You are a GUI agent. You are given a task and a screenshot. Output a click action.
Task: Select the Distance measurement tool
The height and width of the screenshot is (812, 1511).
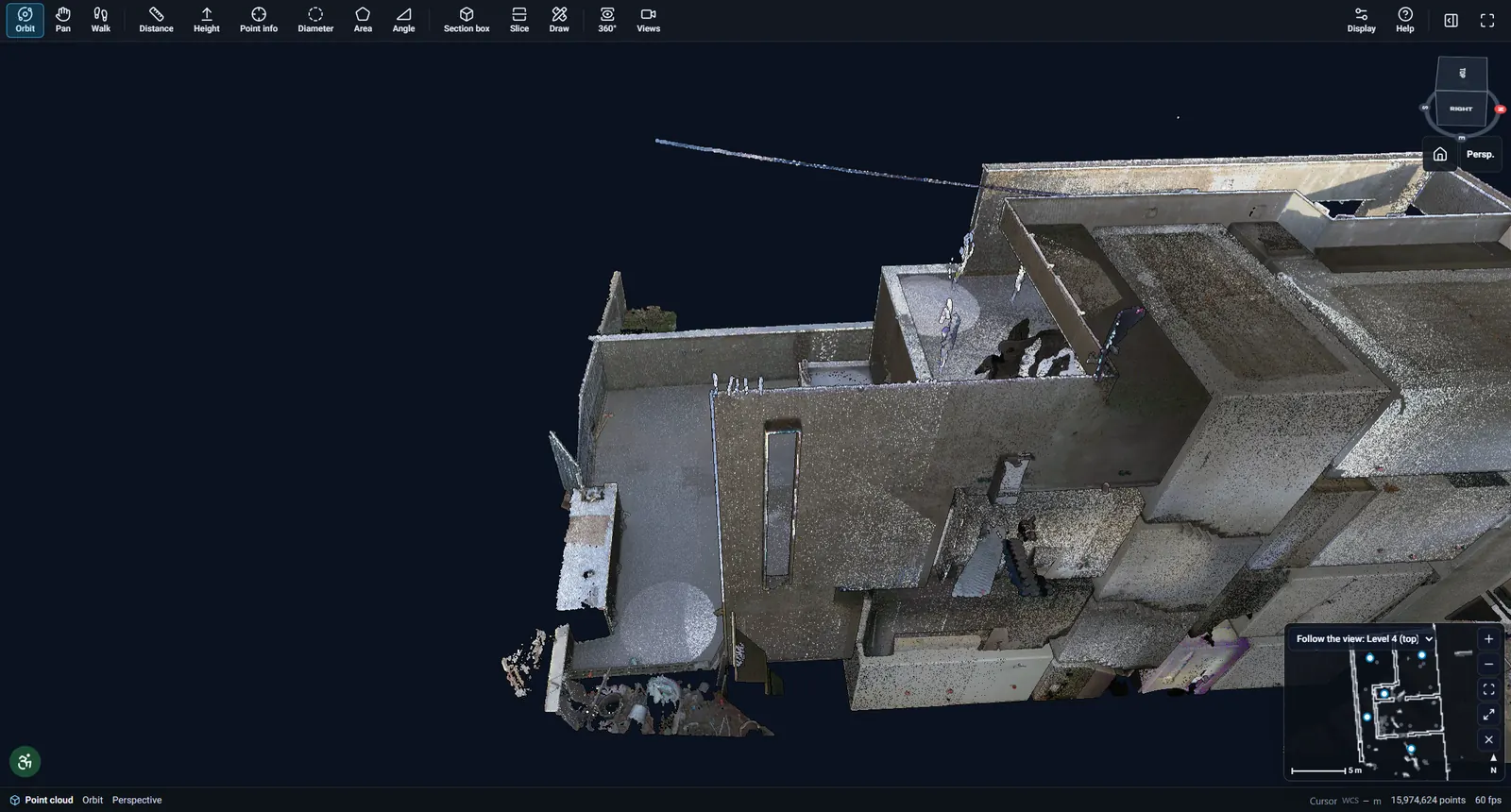coord(156,20)
